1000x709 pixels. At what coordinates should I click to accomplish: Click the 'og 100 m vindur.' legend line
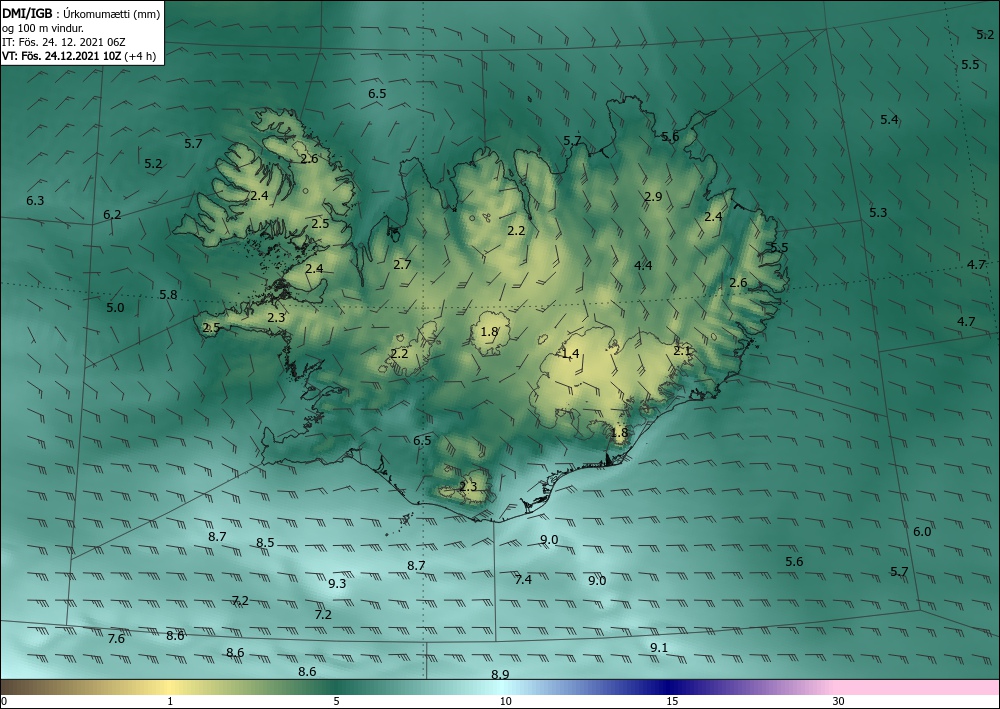point(43,28)
